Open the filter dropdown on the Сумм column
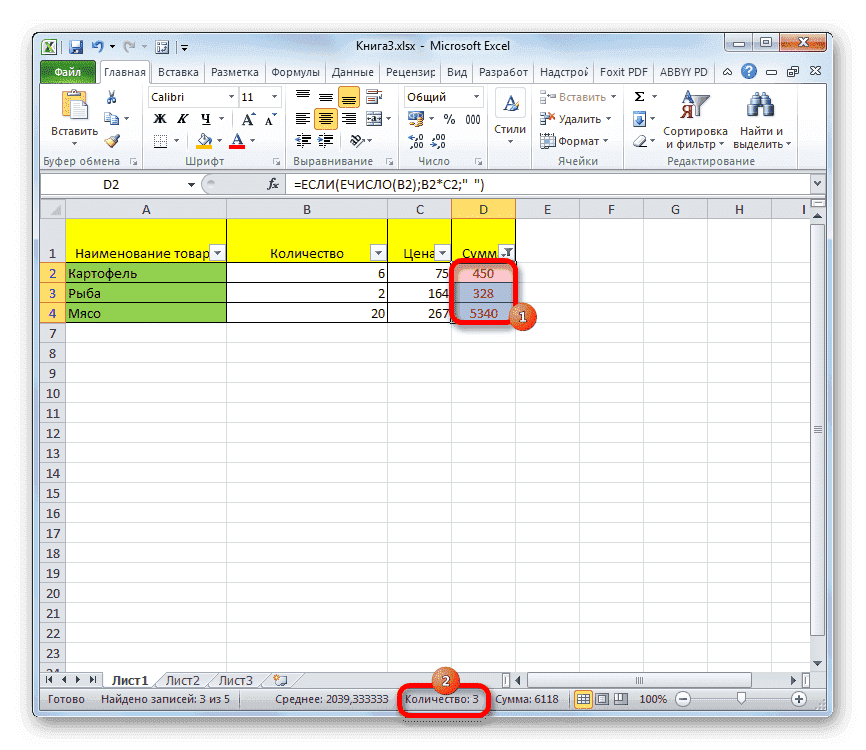 (x=507, y=251)
